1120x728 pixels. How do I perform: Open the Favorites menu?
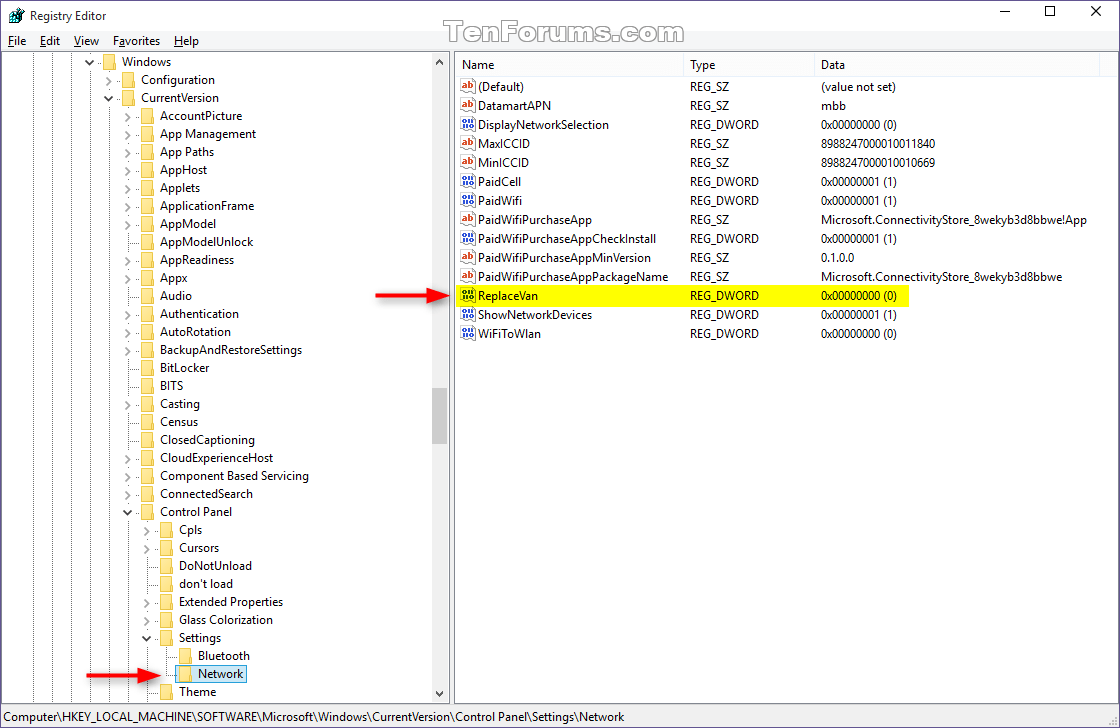(x=136, y=41)
